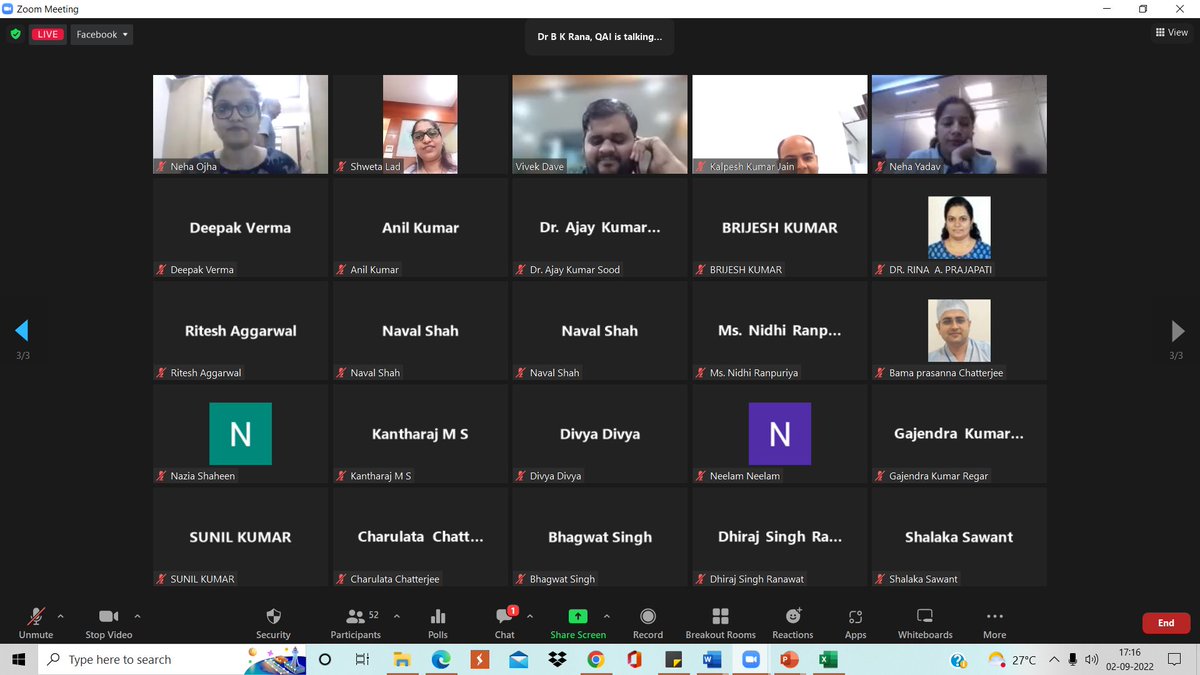Screen dimensions: 1200x675
Task: Unmute the microphone in Zoom
Action: pyautogui.click(x=36, y=622)
